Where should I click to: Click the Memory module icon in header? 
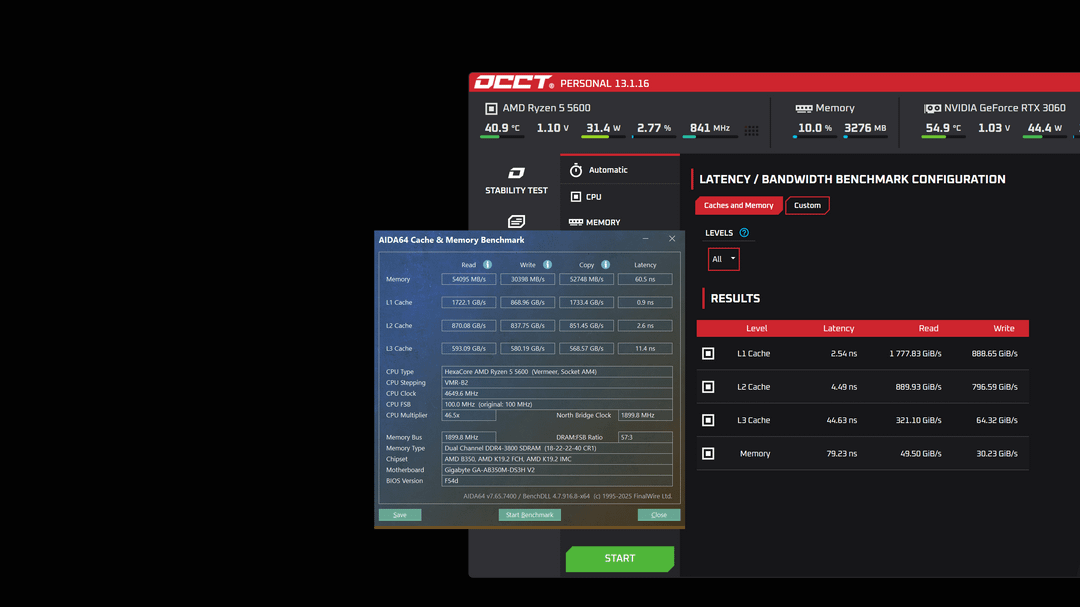tap(803, 108)
